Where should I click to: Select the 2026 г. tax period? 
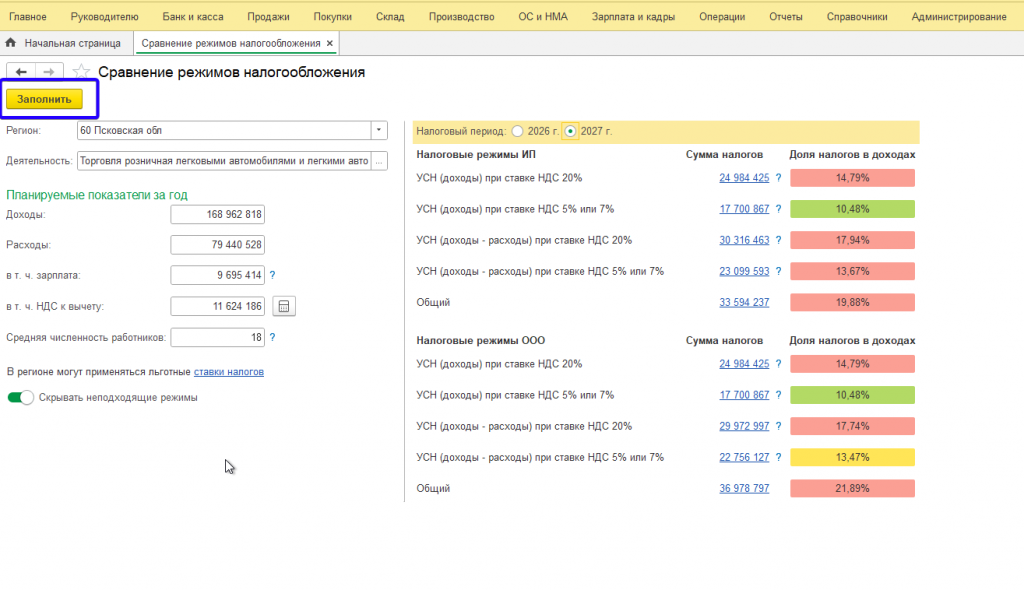coord(518,131)
